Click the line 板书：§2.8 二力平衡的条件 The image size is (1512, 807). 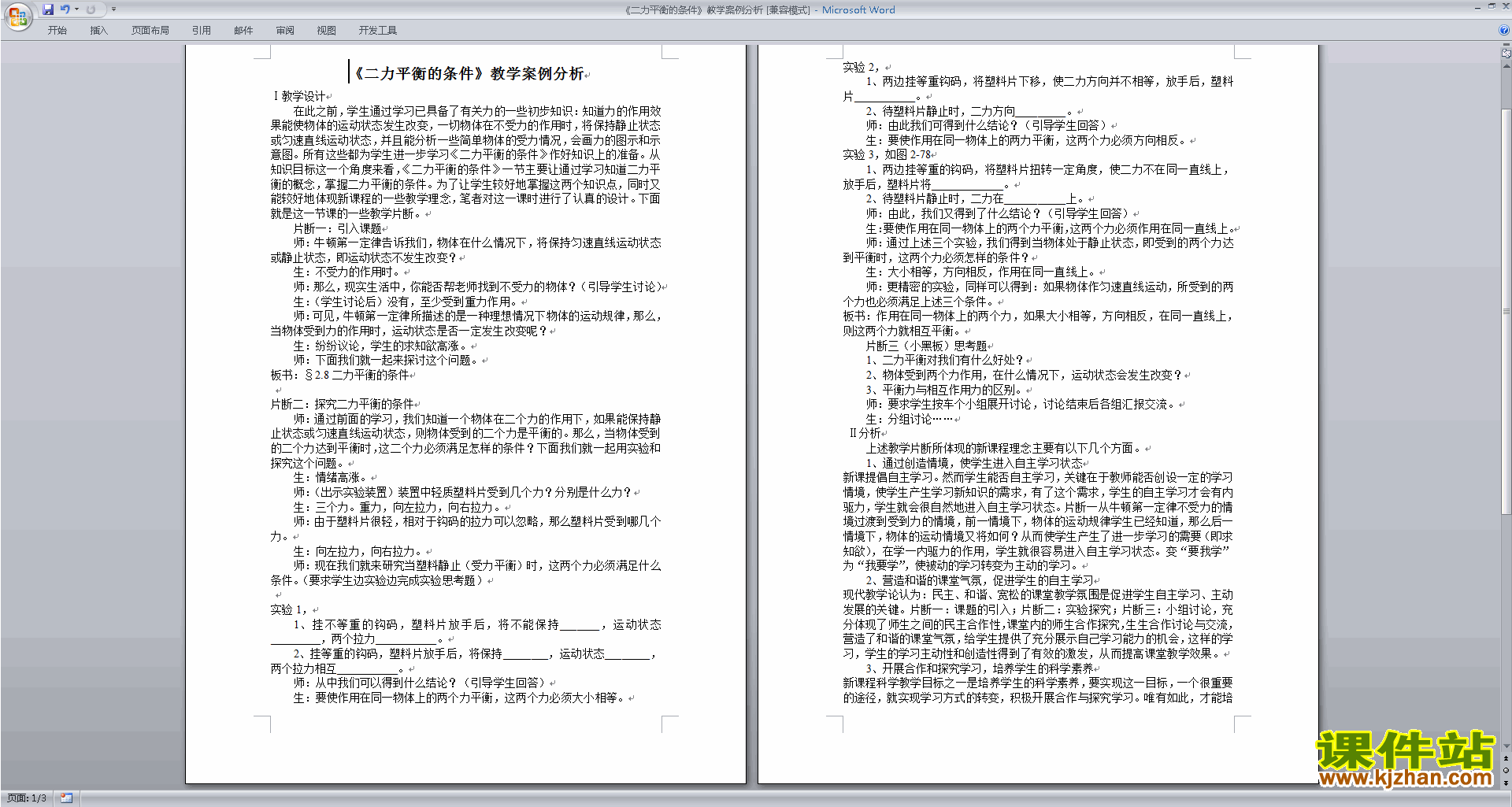(340, 375)
